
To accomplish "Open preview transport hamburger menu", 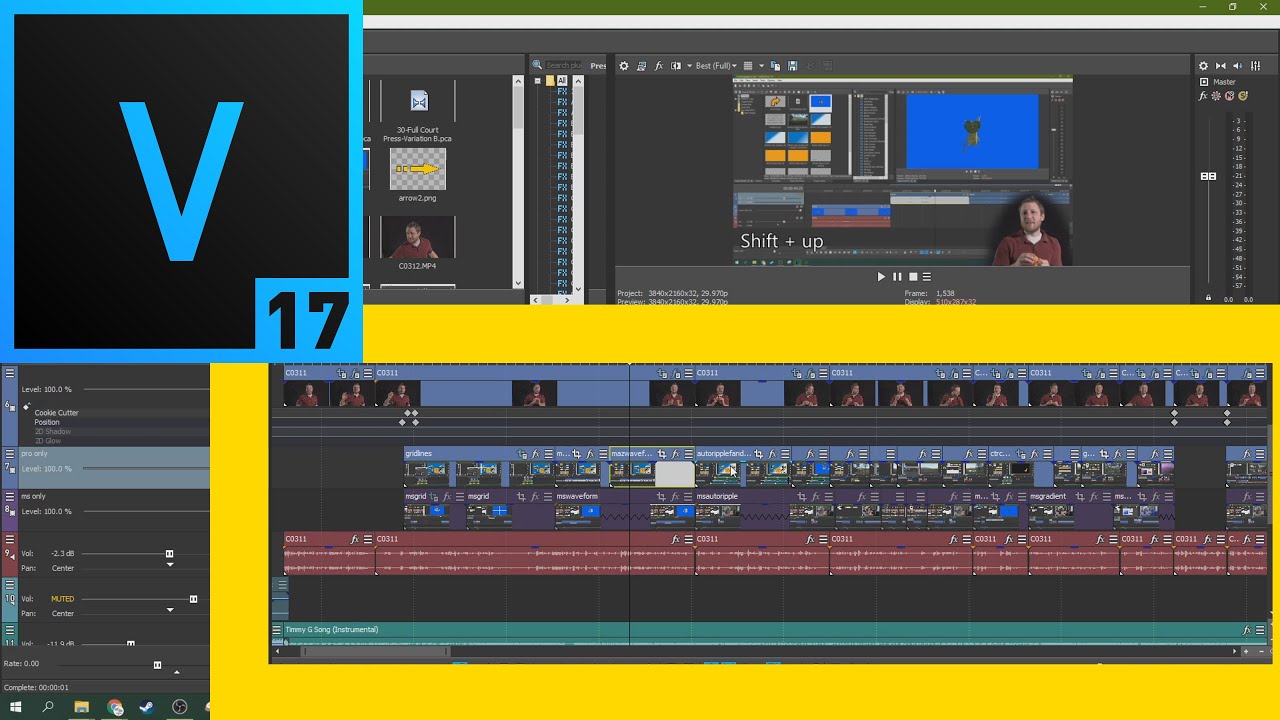I will tap(927, 277).
